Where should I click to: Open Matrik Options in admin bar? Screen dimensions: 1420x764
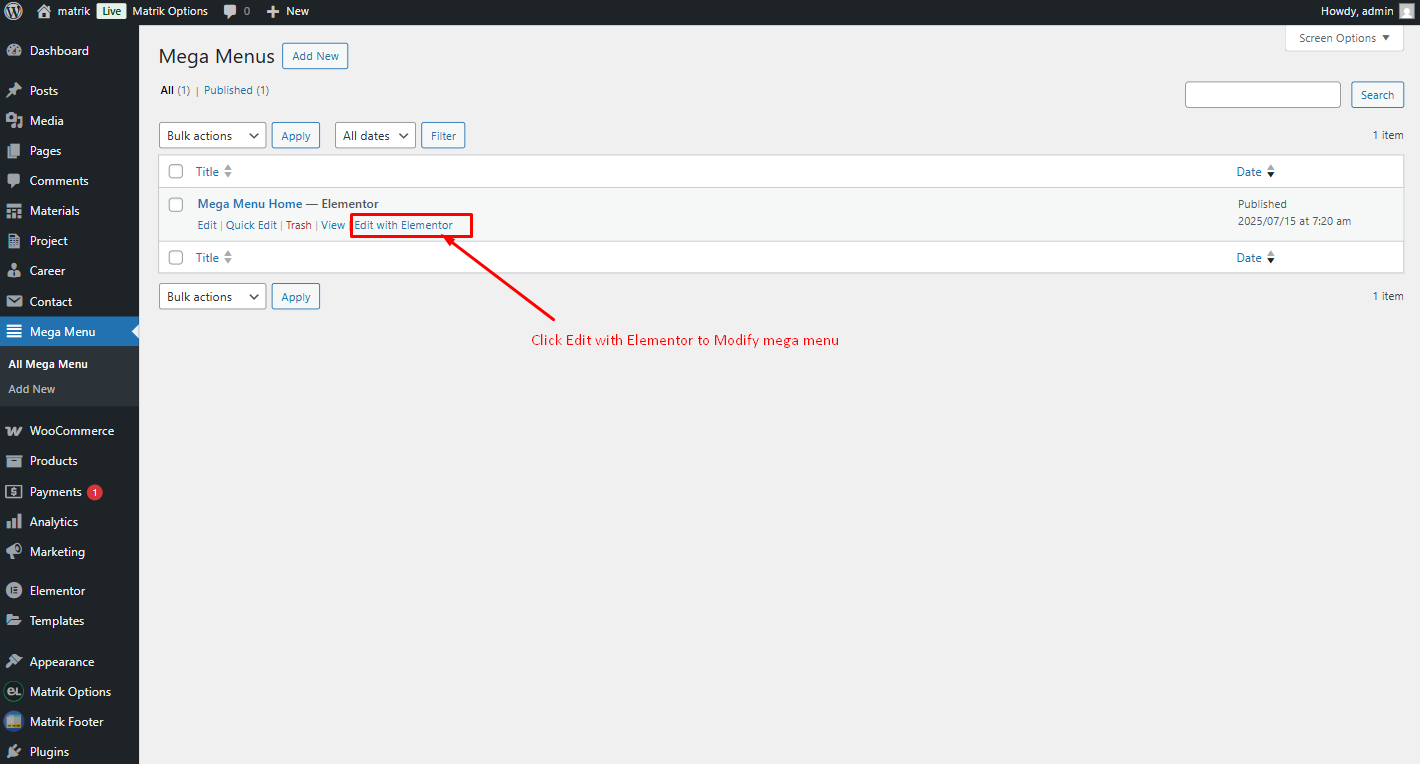[170, 12]
